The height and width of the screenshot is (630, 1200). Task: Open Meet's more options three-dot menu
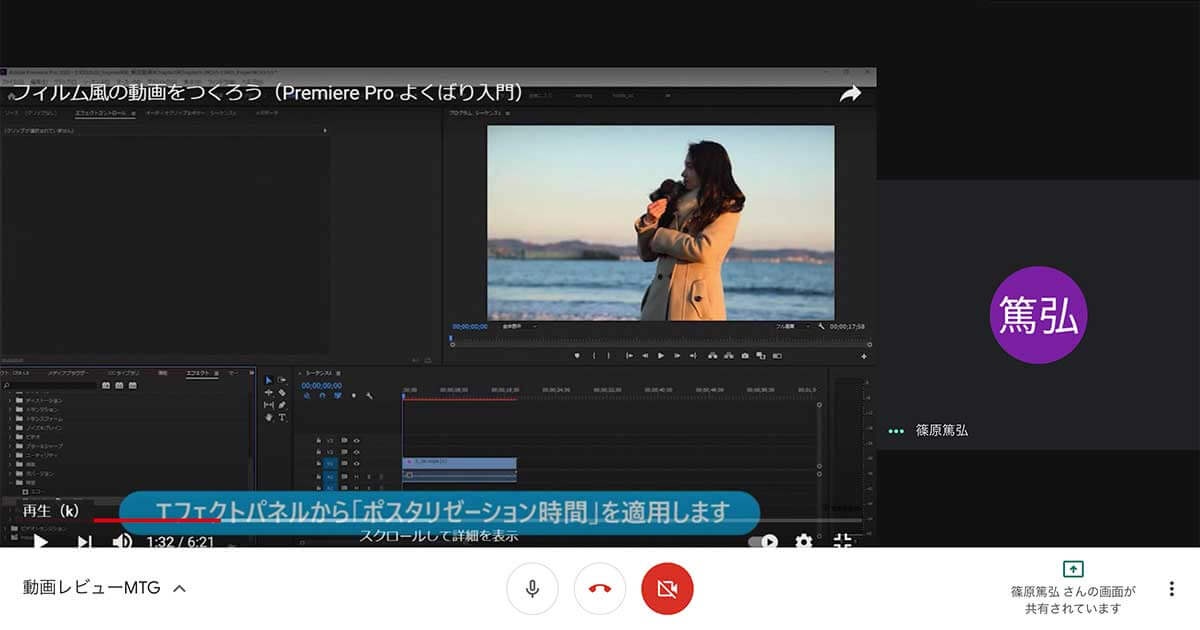coord(1171,589)
